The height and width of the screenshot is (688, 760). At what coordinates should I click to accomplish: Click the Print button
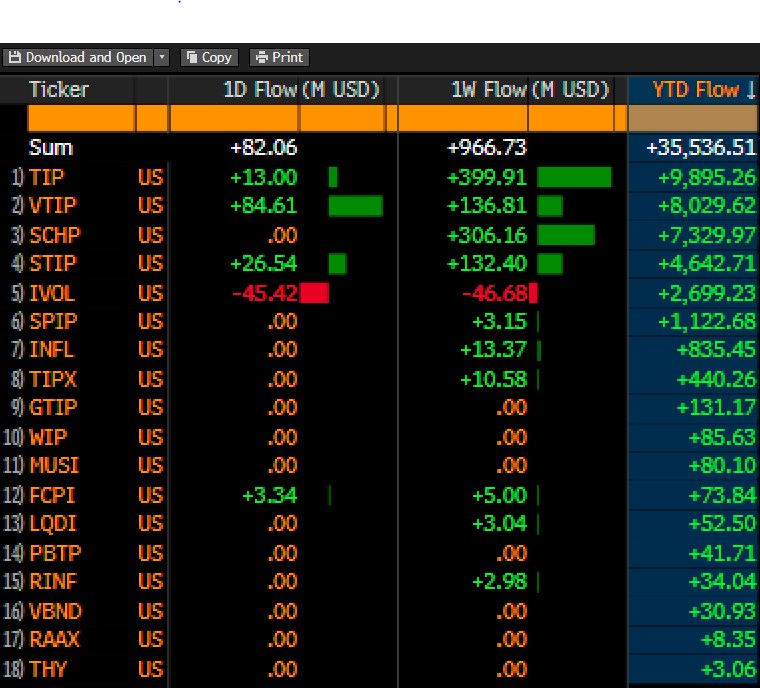tap(279, 58)
